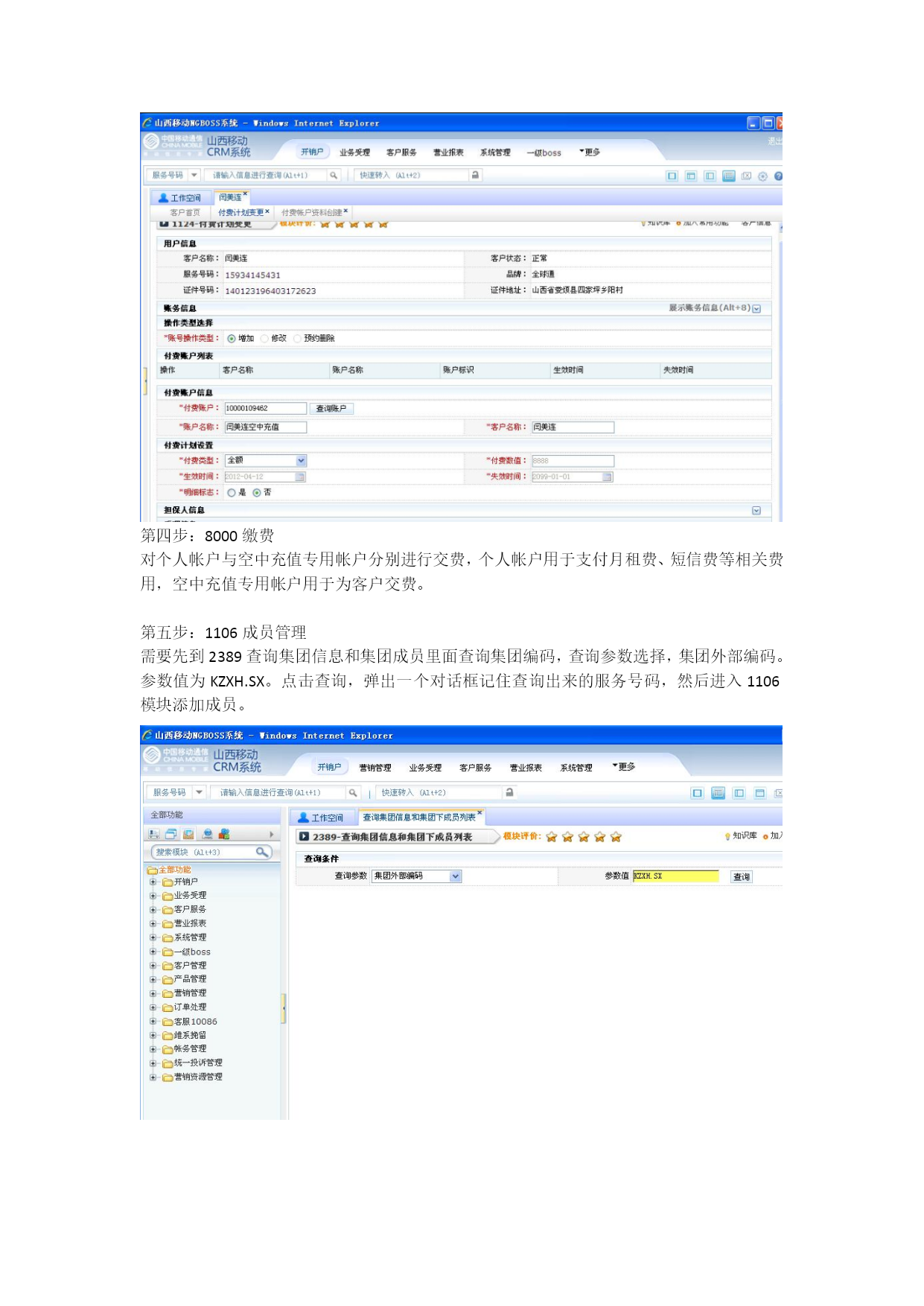Click the 知识库 lightbulb link in the lower window
924x1306 pixels.
point(741,836)
